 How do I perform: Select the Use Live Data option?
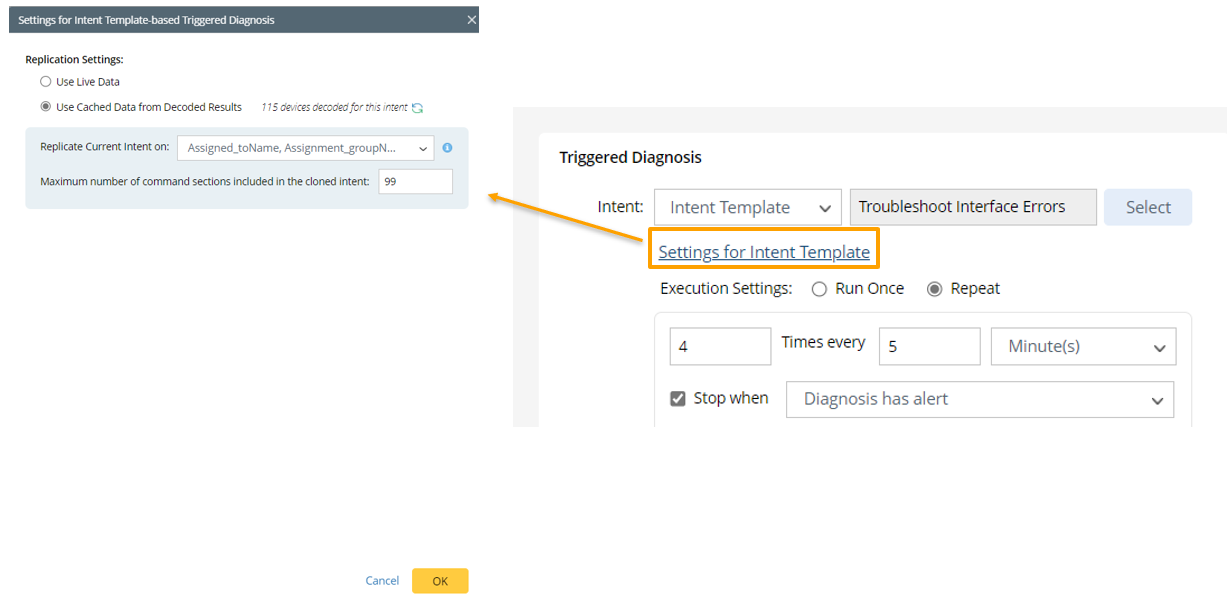pos(45,82)
